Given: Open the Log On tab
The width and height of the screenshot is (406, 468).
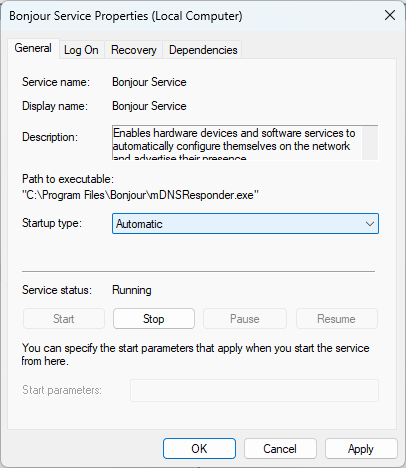Looking at the screenshot, I should click(81, 50).
